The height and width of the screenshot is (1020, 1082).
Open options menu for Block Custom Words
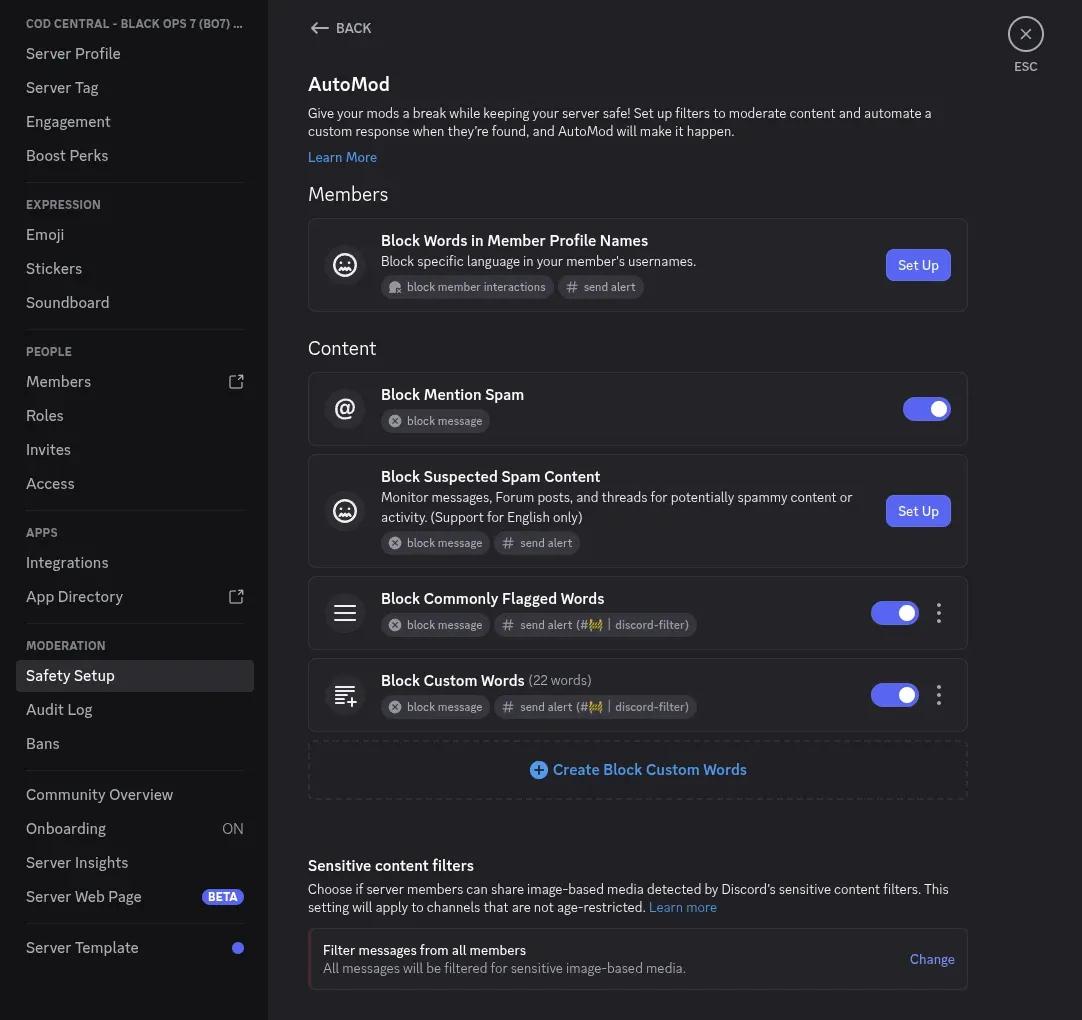click(938, 695)
